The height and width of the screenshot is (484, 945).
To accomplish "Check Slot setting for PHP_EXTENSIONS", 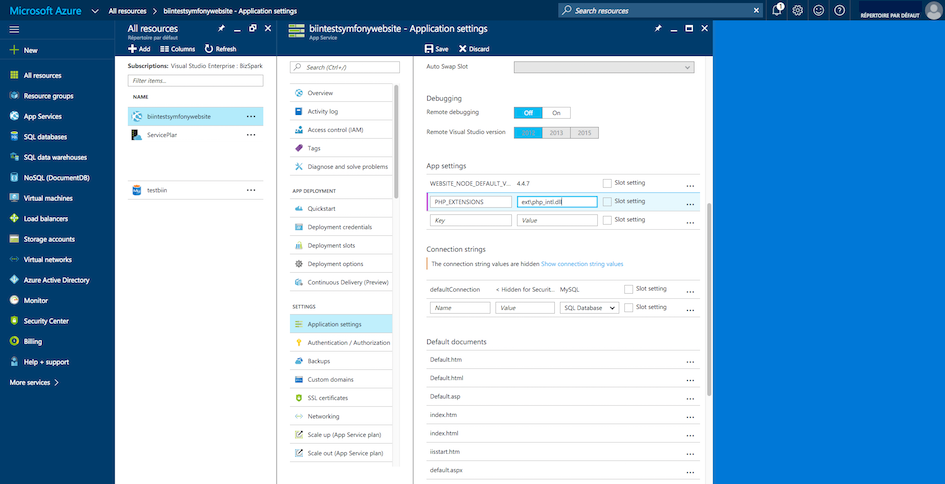I will pyautogui.click(x=607, y=201).
